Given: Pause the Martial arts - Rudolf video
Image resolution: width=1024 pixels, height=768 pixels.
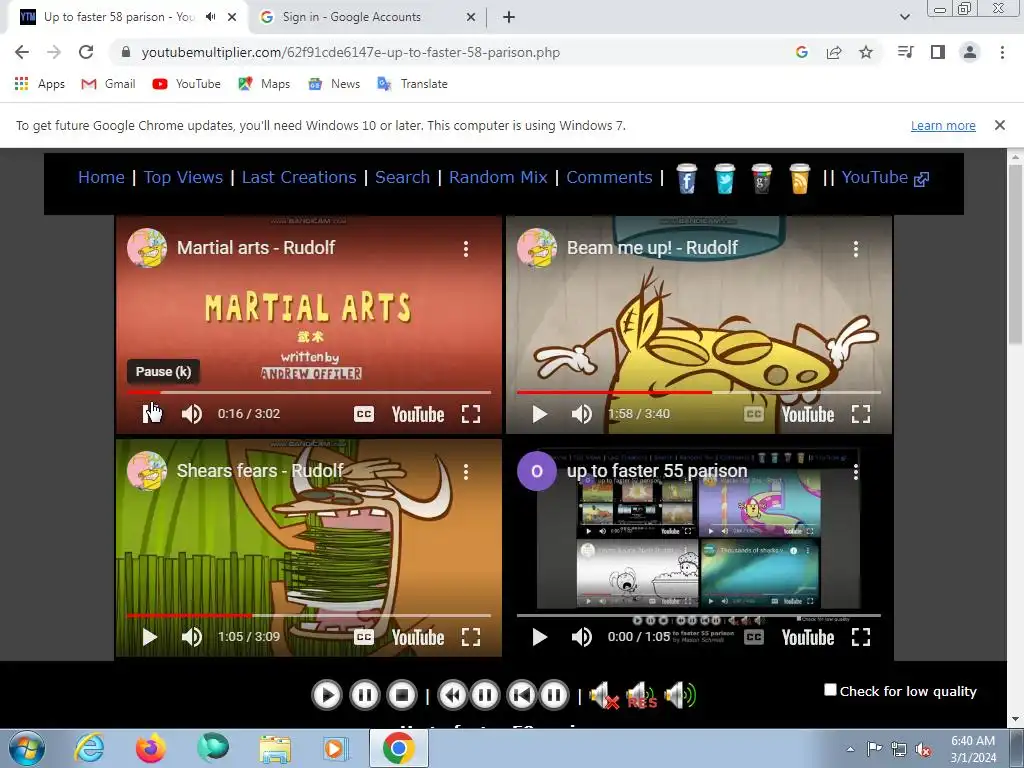Looking at the screenshot, I should click(x=150, y=413).
